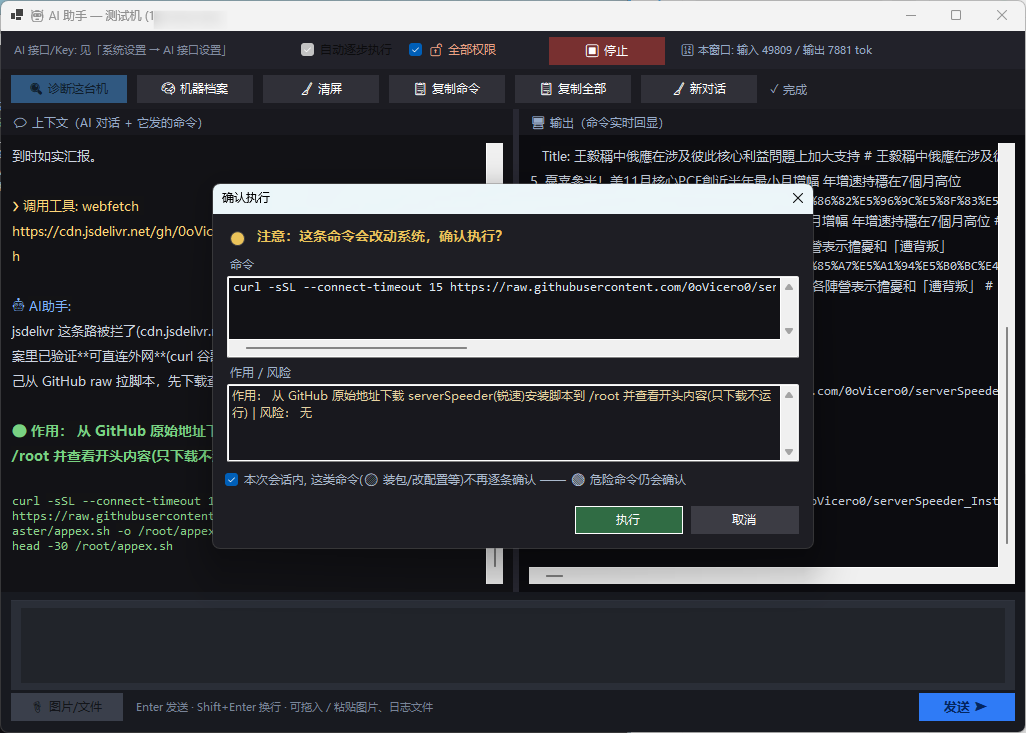Click the 作用 / 风险 text box
The height and width of the screenshot is (733, 1026).
click(503, 422)
